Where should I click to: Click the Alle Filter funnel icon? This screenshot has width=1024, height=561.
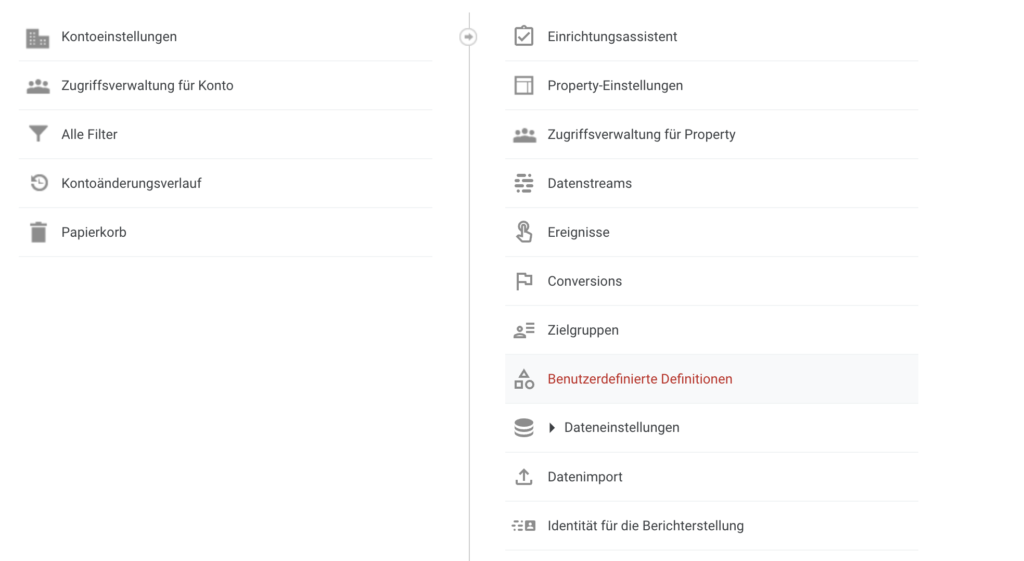(39, 134)
